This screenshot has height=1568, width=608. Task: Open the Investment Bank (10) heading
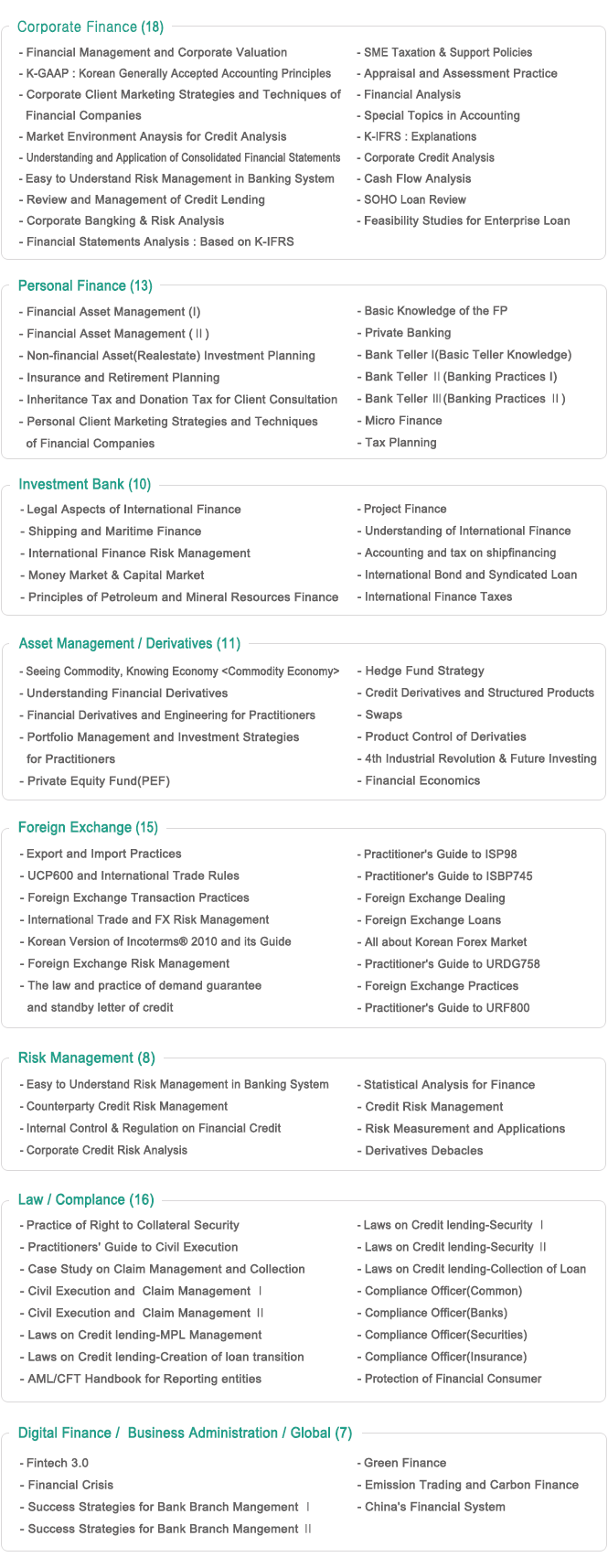(x=85, y=485)
